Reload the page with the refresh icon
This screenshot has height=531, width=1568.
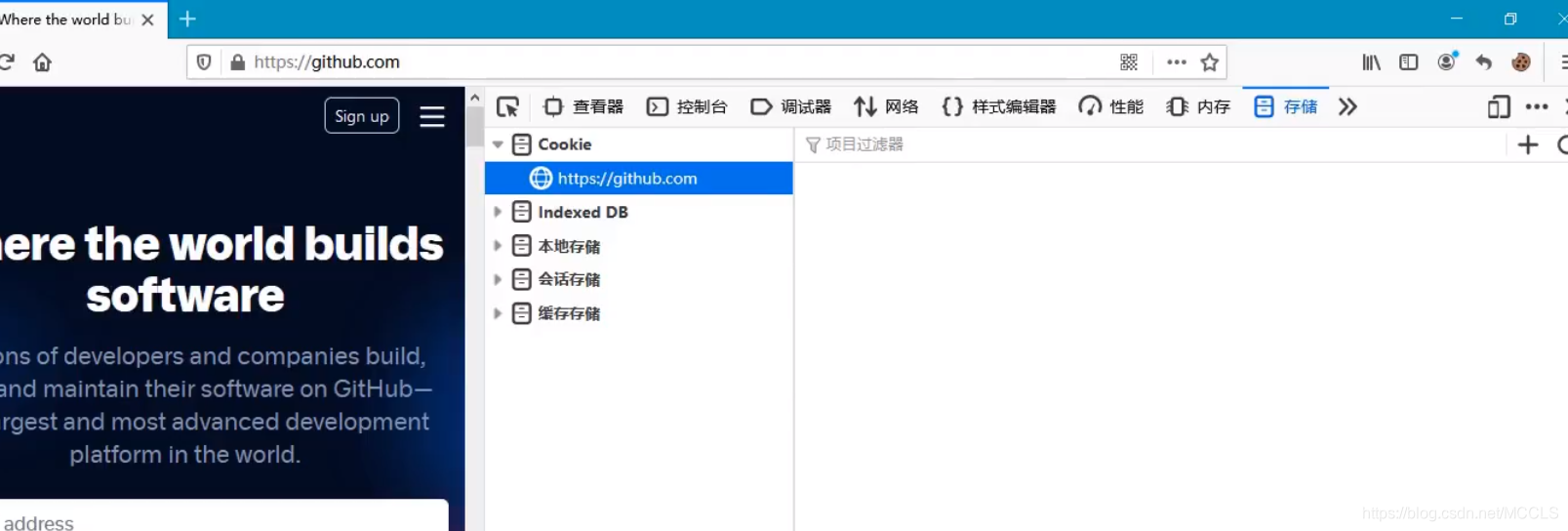(x=7, y=62)
